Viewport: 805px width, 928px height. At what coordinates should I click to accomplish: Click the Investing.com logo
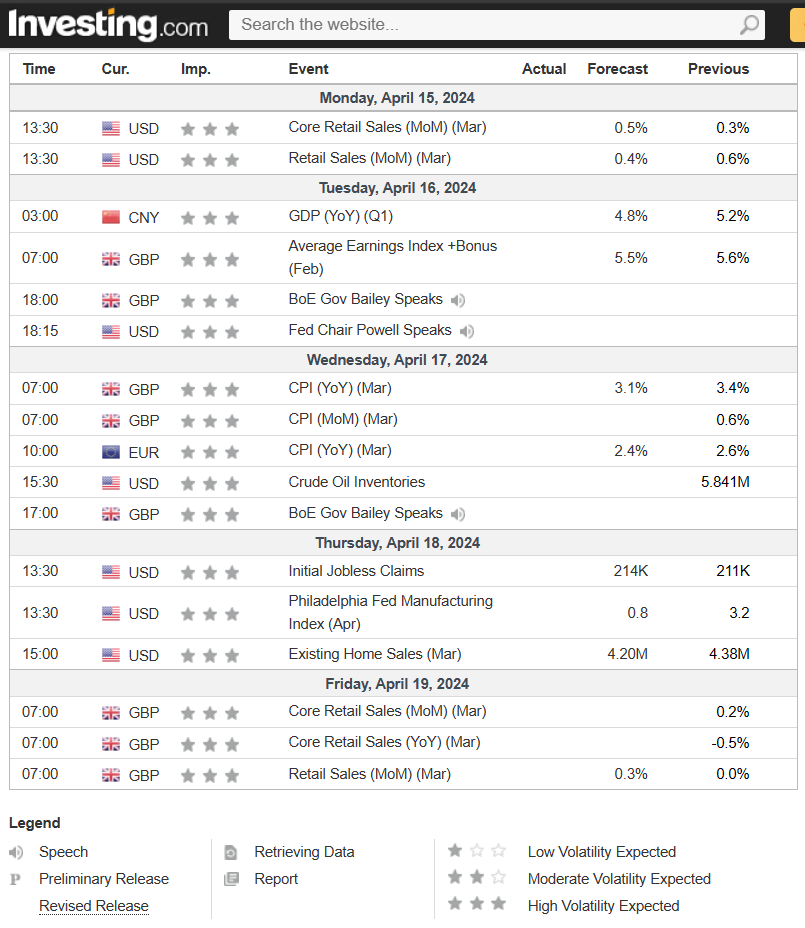(108, 24)
